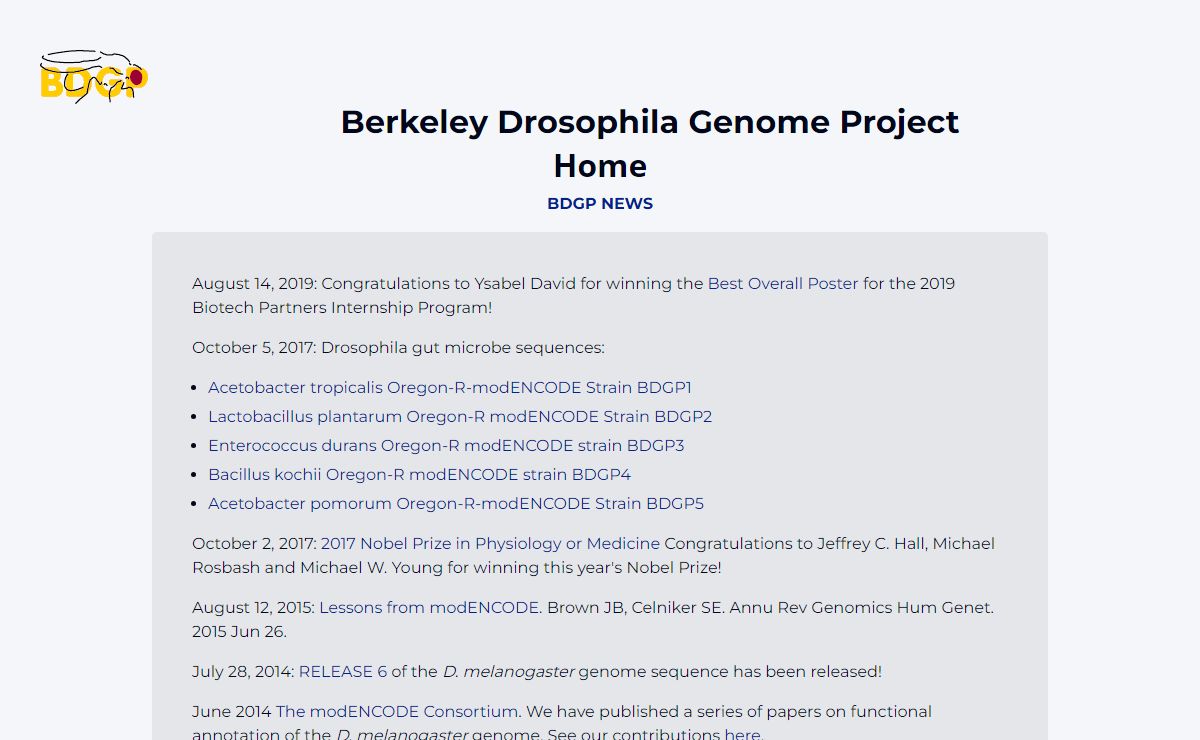Click the BDGP NEWS heading

(600, 204)
